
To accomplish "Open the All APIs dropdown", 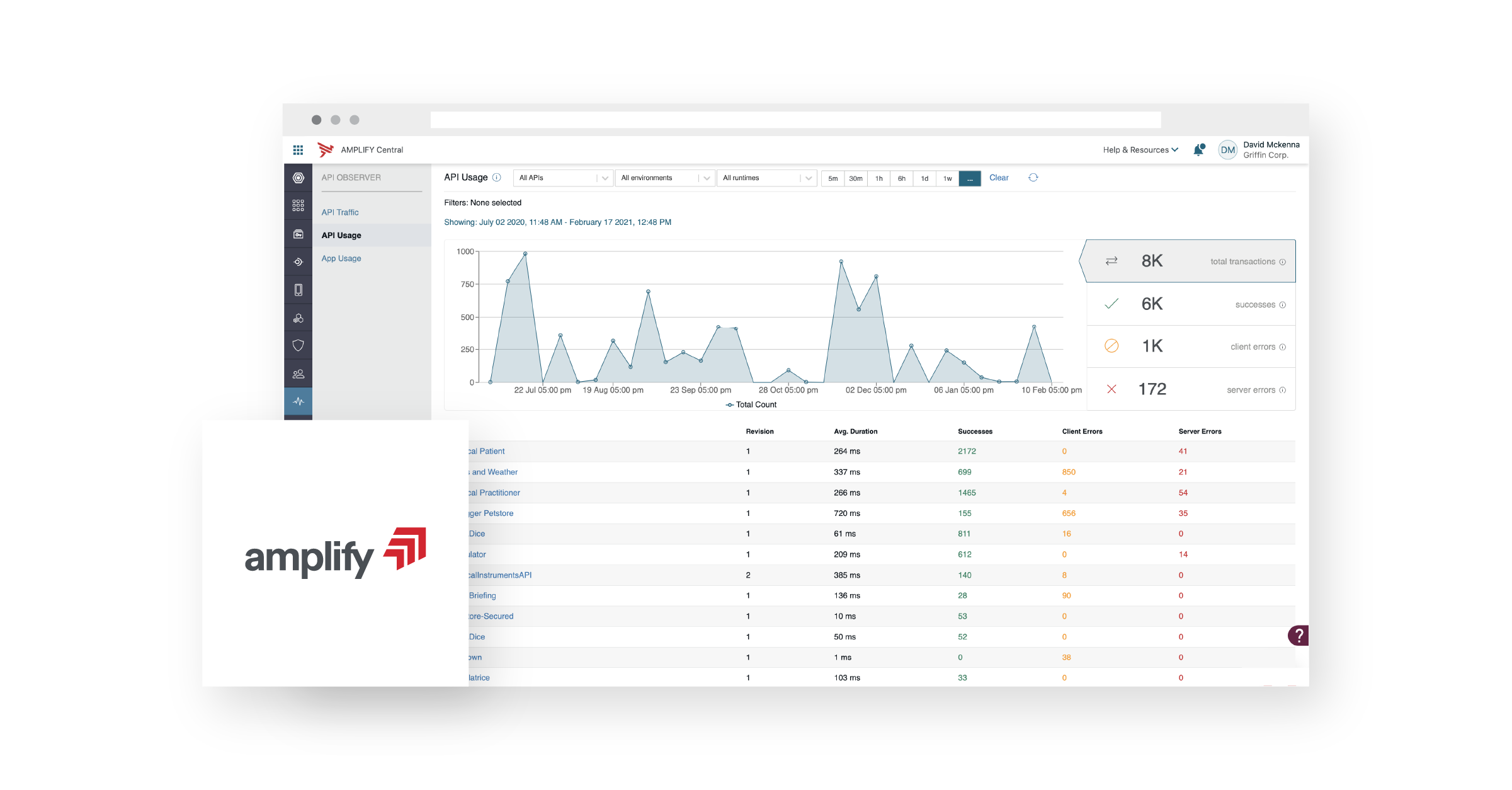I will click(x=562, y=178).
